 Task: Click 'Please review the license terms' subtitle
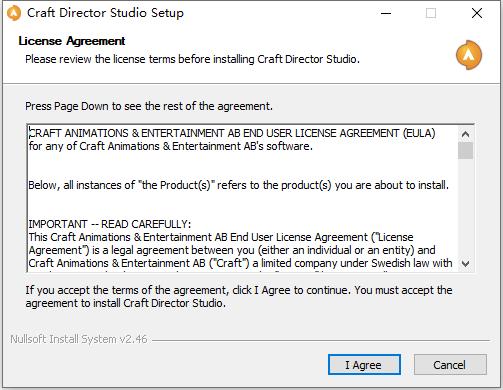(192, 59)
